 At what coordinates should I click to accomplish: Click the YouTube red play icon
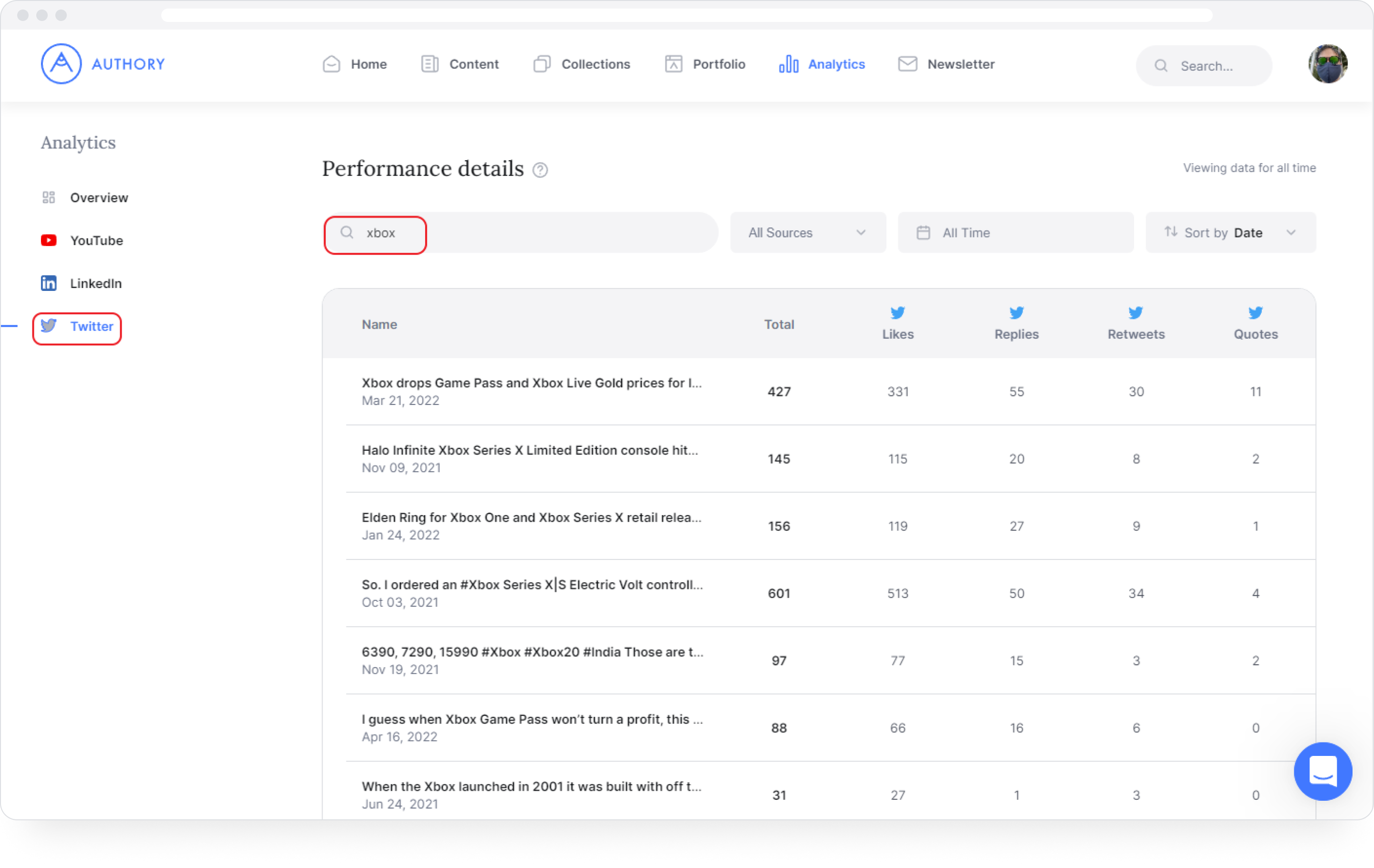tap(49, 240)
